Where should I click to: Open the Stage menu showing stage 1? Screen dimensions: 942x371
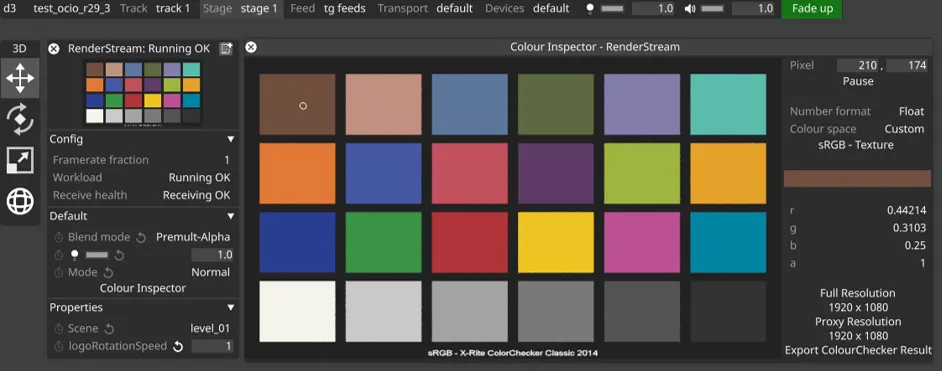[x=240, y=9]
